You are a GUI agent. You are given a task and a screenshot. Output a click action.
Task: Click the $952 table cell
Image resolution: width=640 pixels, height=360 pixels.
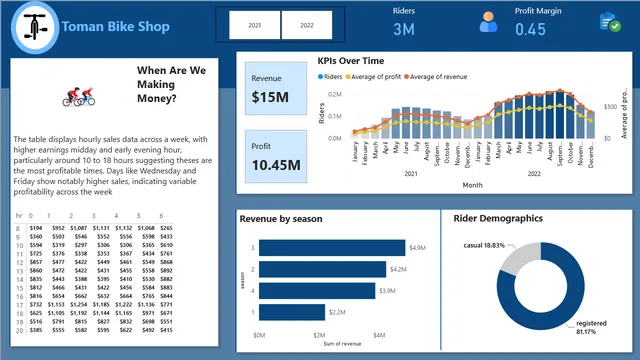pos(58,228)
